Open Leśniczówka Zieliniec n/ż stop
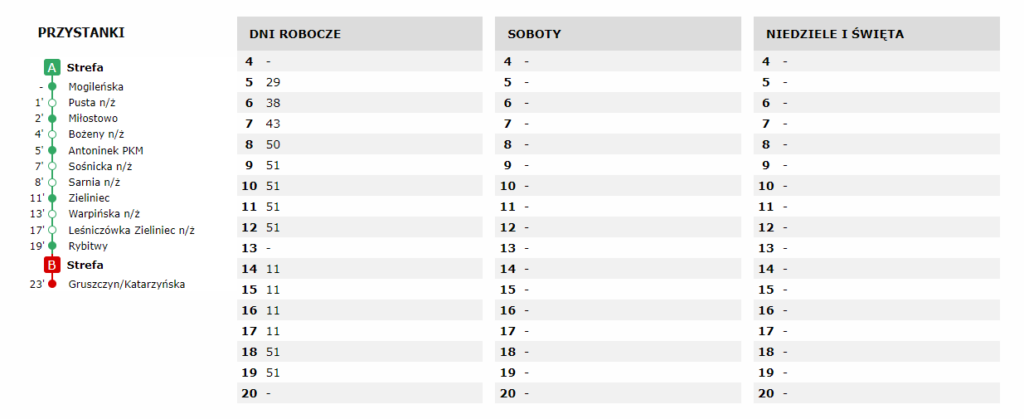This screenshot has width=1024, height=419. pos(131,230)
